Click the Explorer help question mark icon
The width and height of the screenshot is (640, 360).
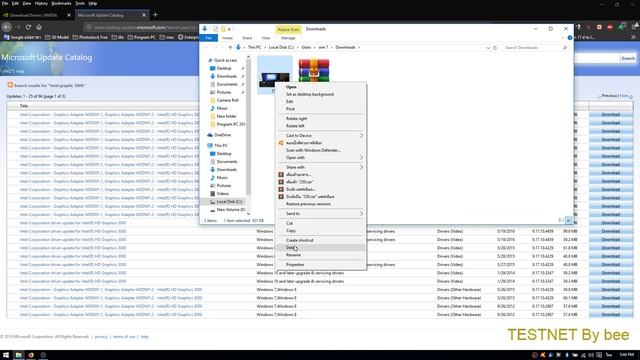point(569,38)
